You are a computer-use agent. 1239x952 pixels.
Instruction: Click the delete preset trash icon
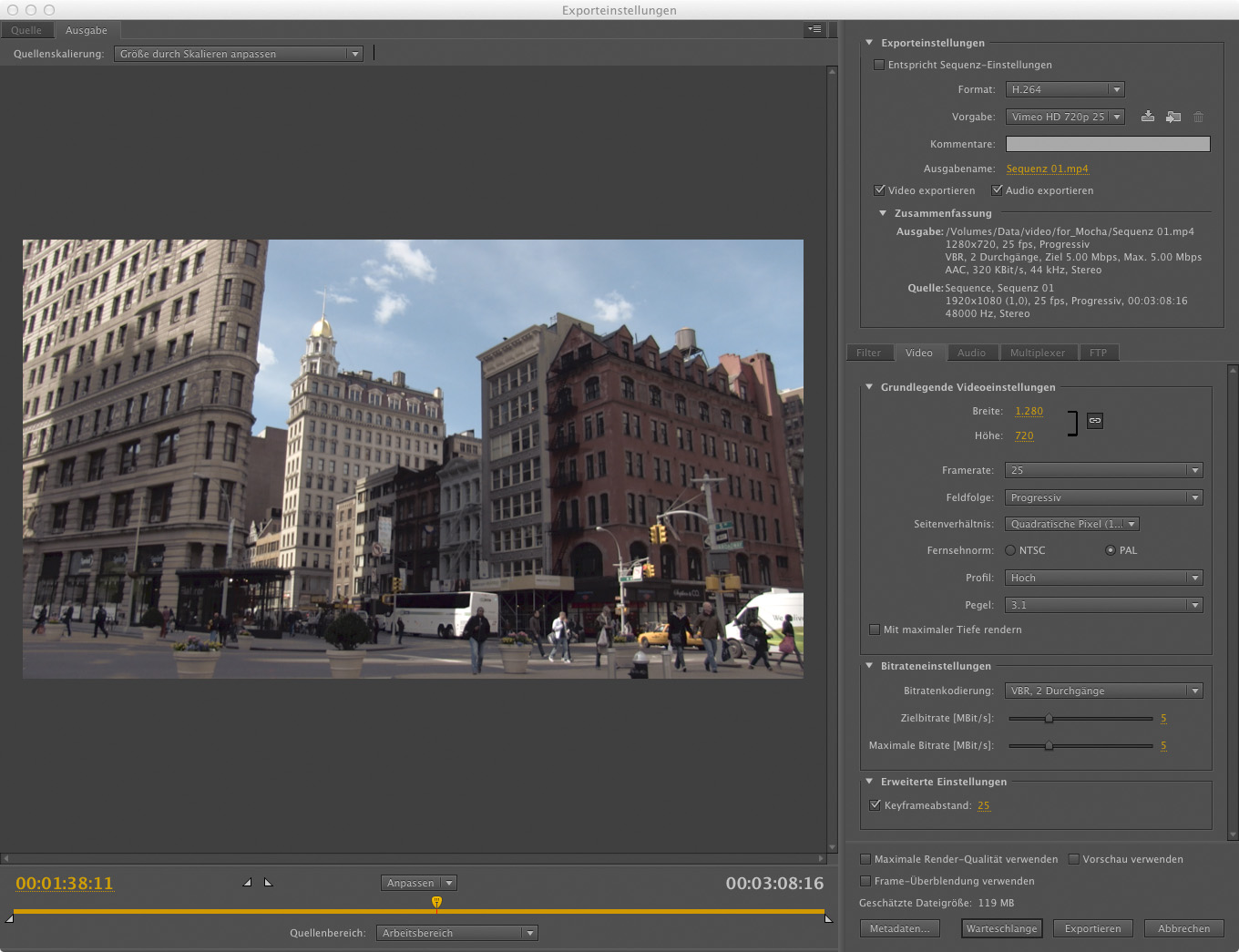coord(1198,117)
